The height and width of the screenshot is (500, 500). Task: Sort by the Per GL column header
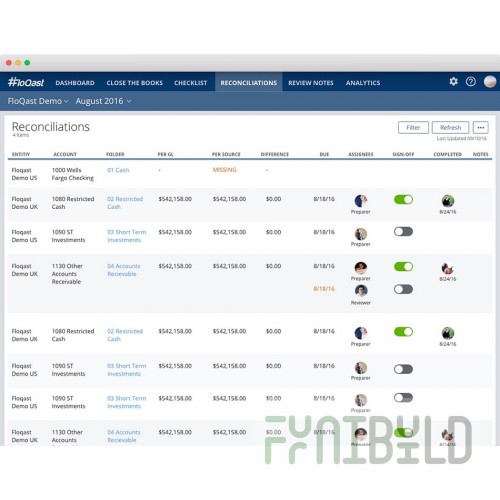[166, 154]
